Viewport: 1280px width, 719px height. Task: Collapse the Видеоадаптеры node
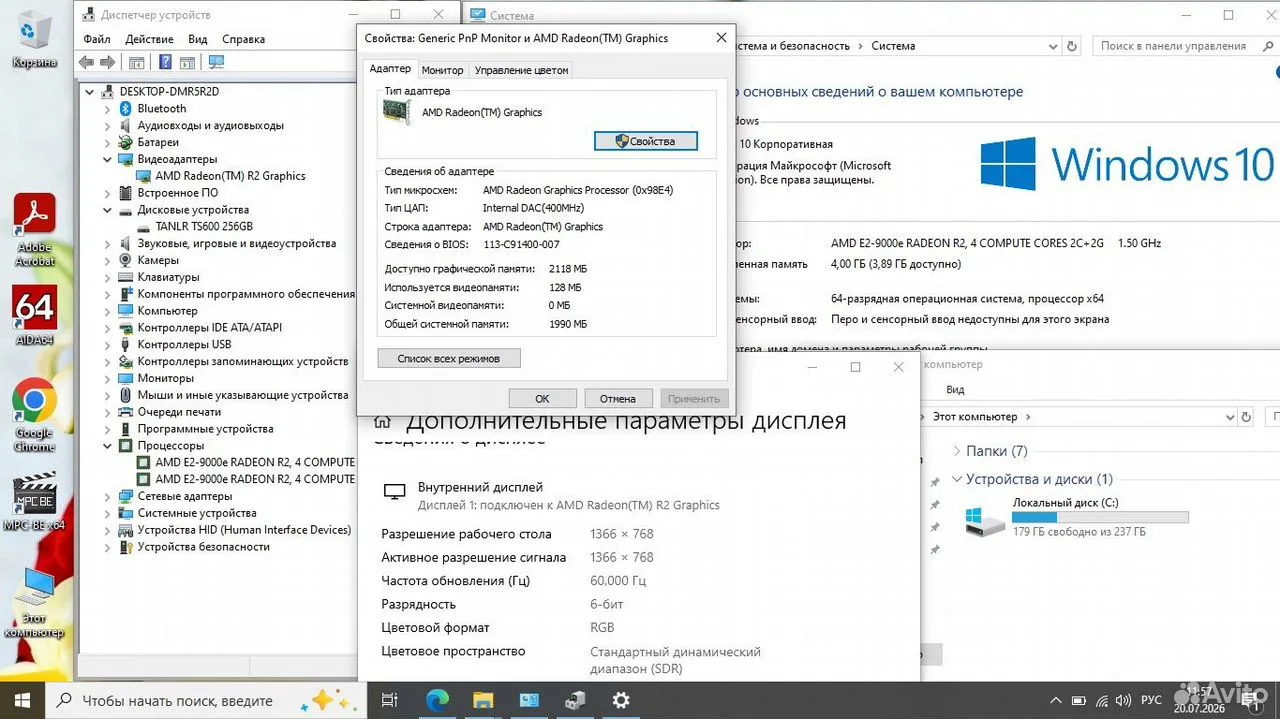coord(108,159)
